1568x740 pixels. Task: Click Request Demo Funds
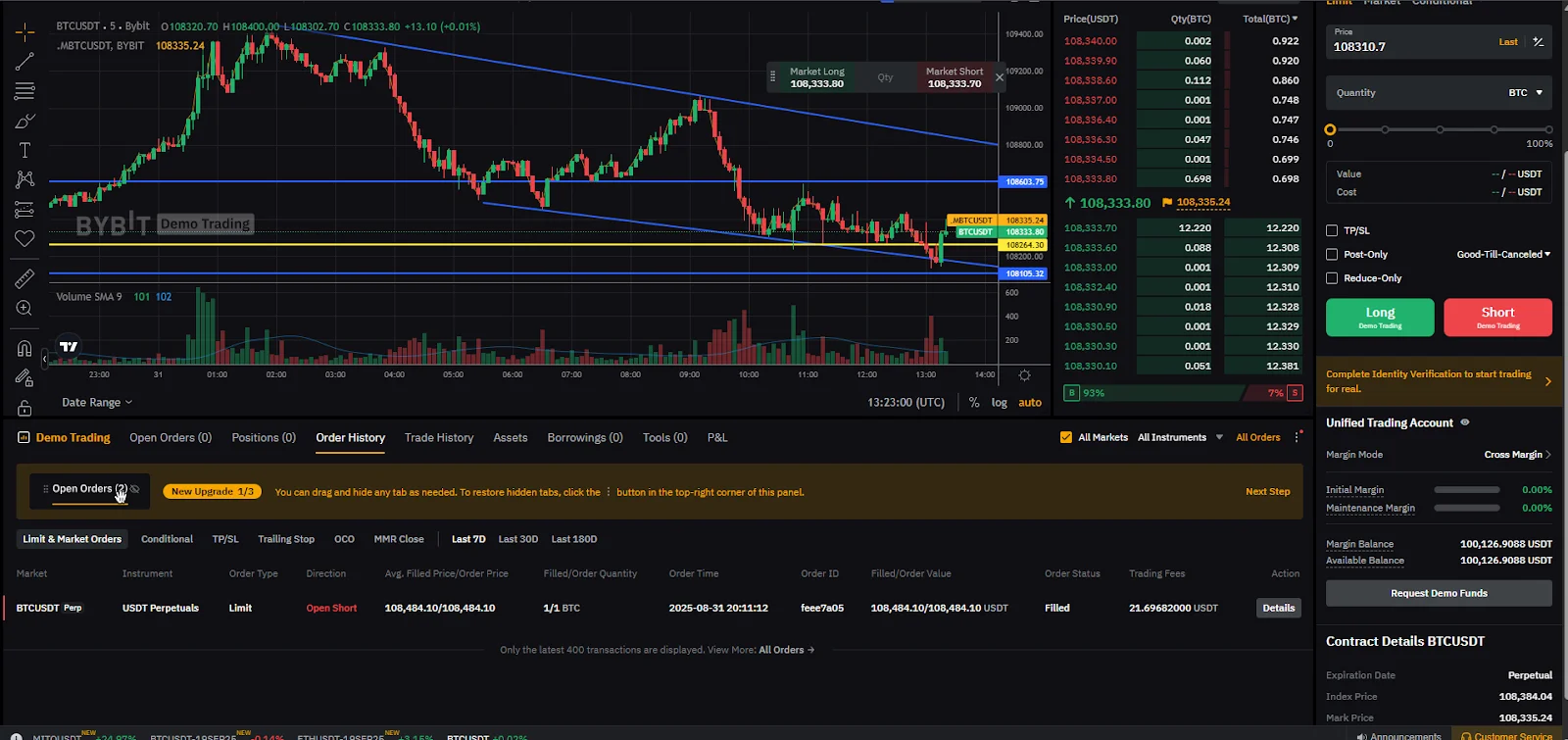click(1439, 593)
